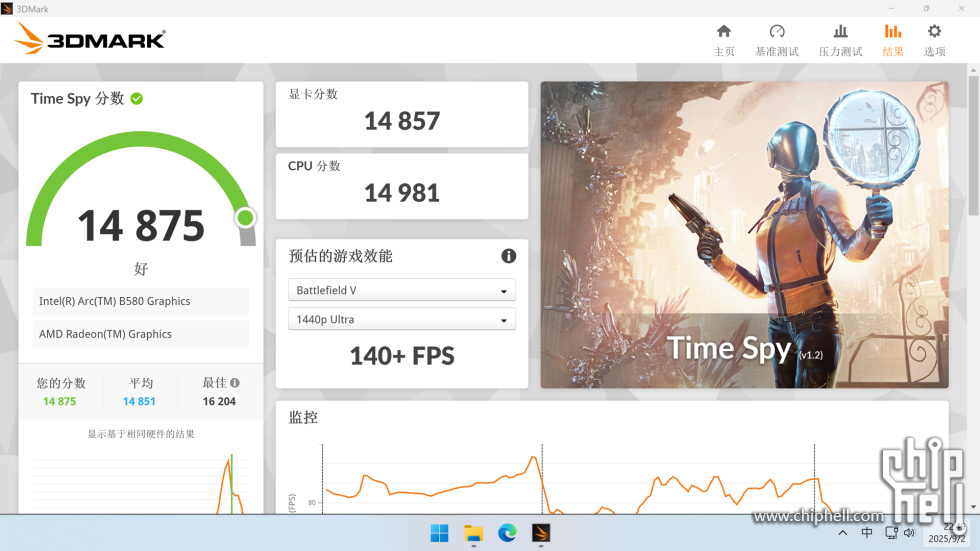Click the 140+ FPS estimate

click(x=402, y=356)
